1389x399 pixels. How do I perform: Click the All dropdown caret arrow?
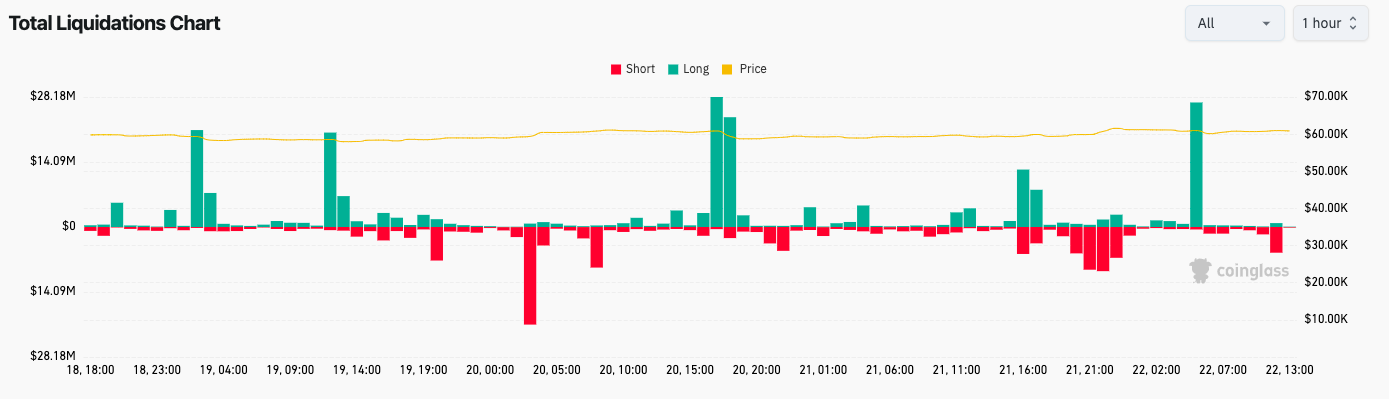pos(1267,23)
